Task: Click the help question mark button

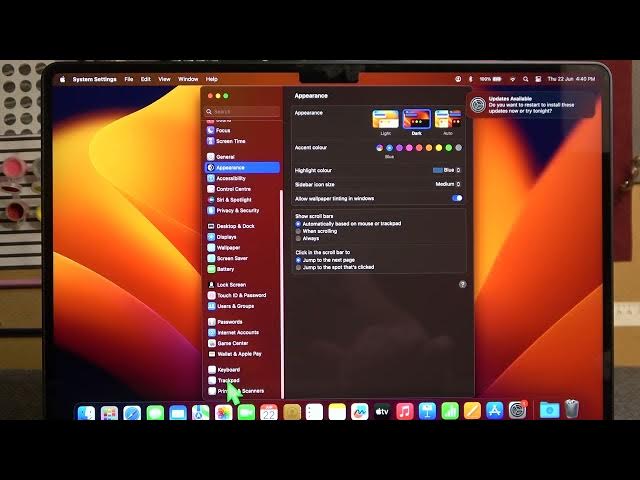Action: 462,284
